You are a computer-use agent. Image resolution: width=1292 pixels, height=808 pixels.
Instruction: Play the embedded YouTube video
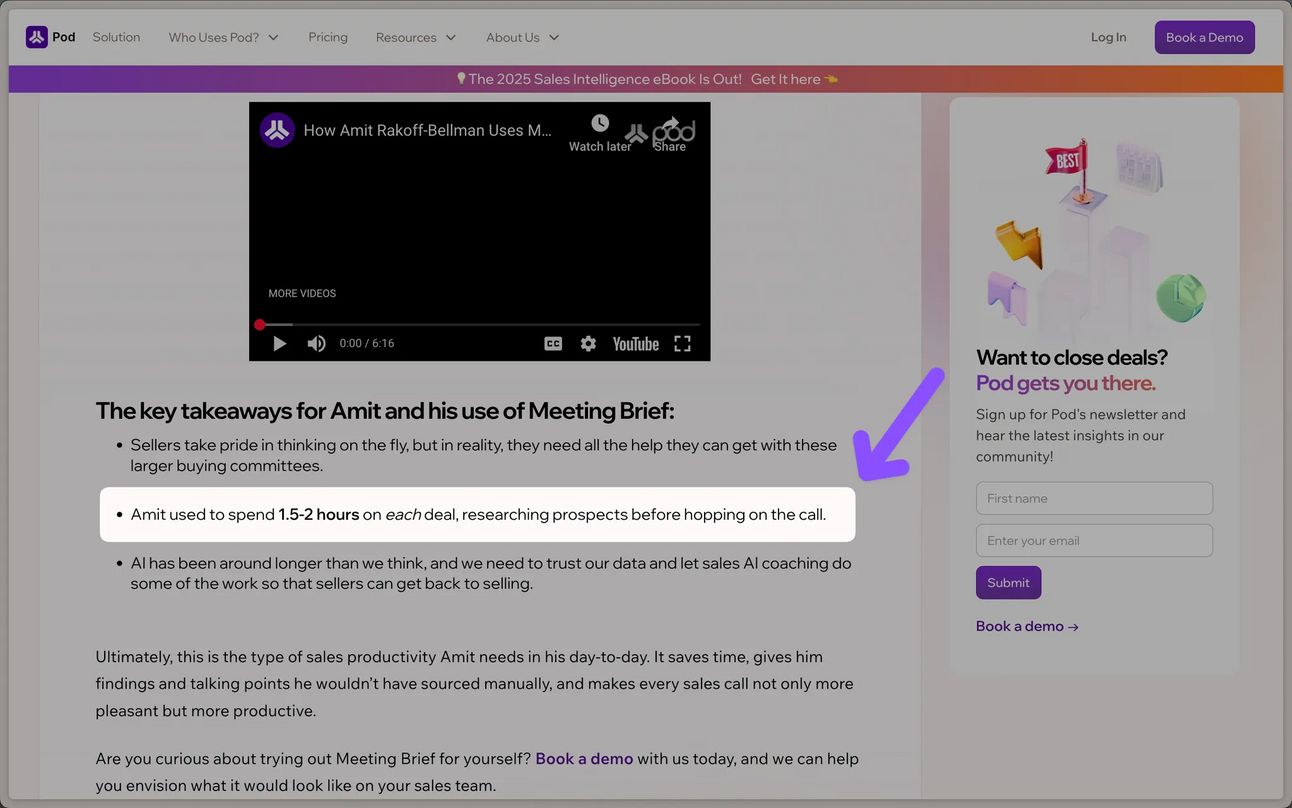point(280,343)
